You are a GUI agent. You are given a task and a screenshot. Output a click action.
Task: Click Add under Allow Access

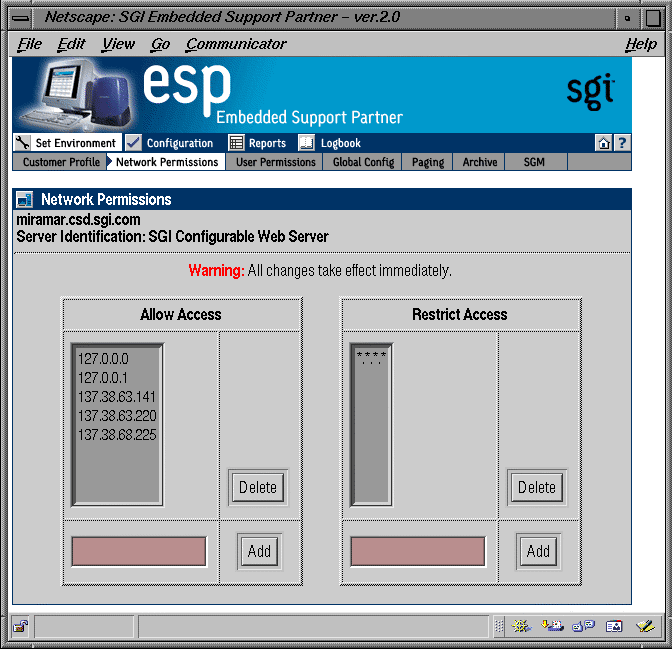tap(259, 551)
